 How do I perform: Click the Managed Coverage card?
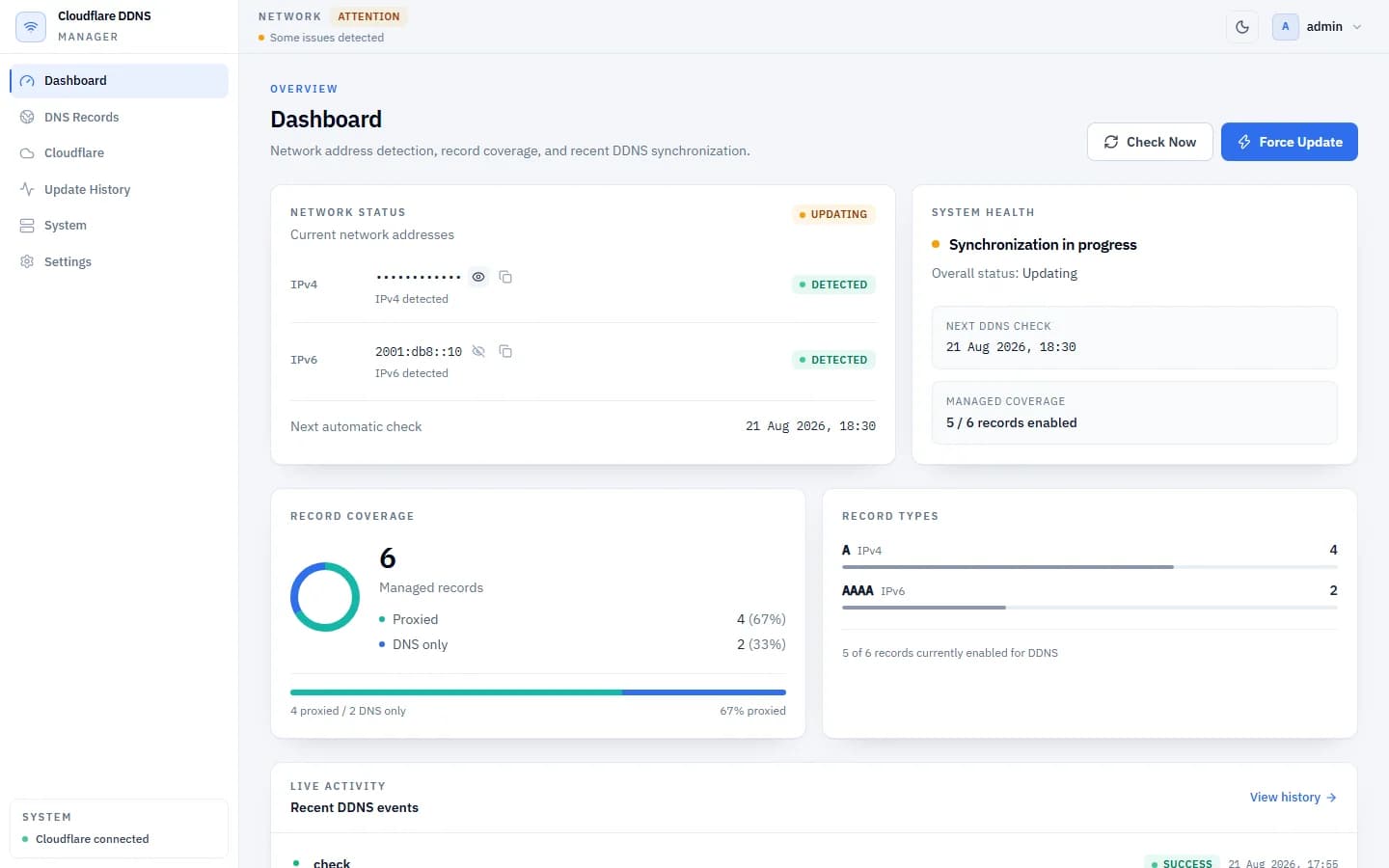tap(1134, 413)
